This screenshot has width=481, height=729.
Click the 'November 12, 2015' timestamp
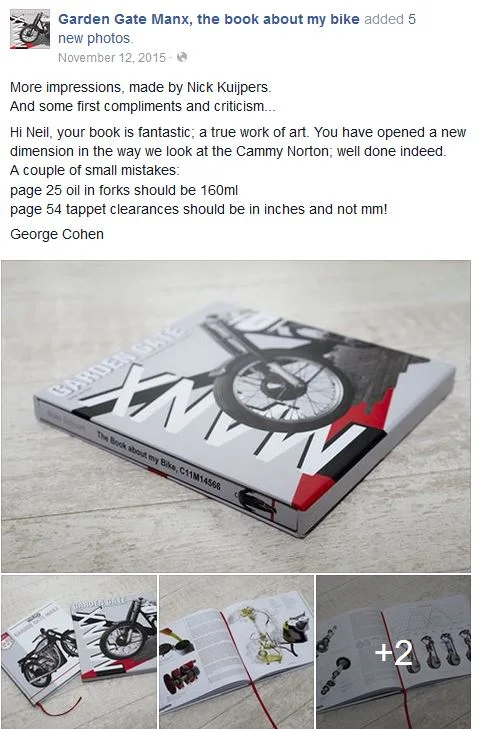click(x=112, y=58)
